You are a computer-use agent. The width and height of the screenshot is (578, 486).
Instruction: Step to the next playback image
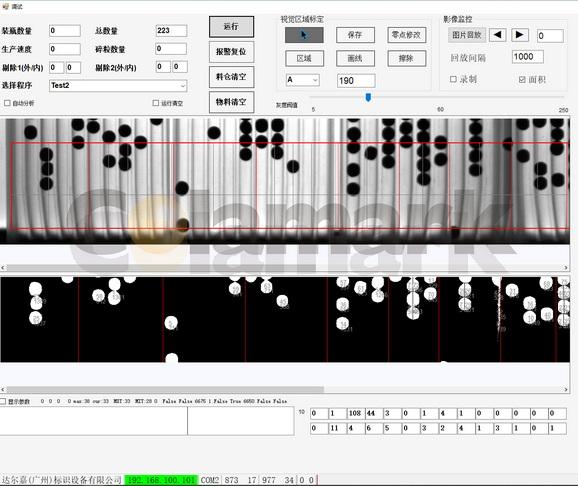click(x=519, y=35)
